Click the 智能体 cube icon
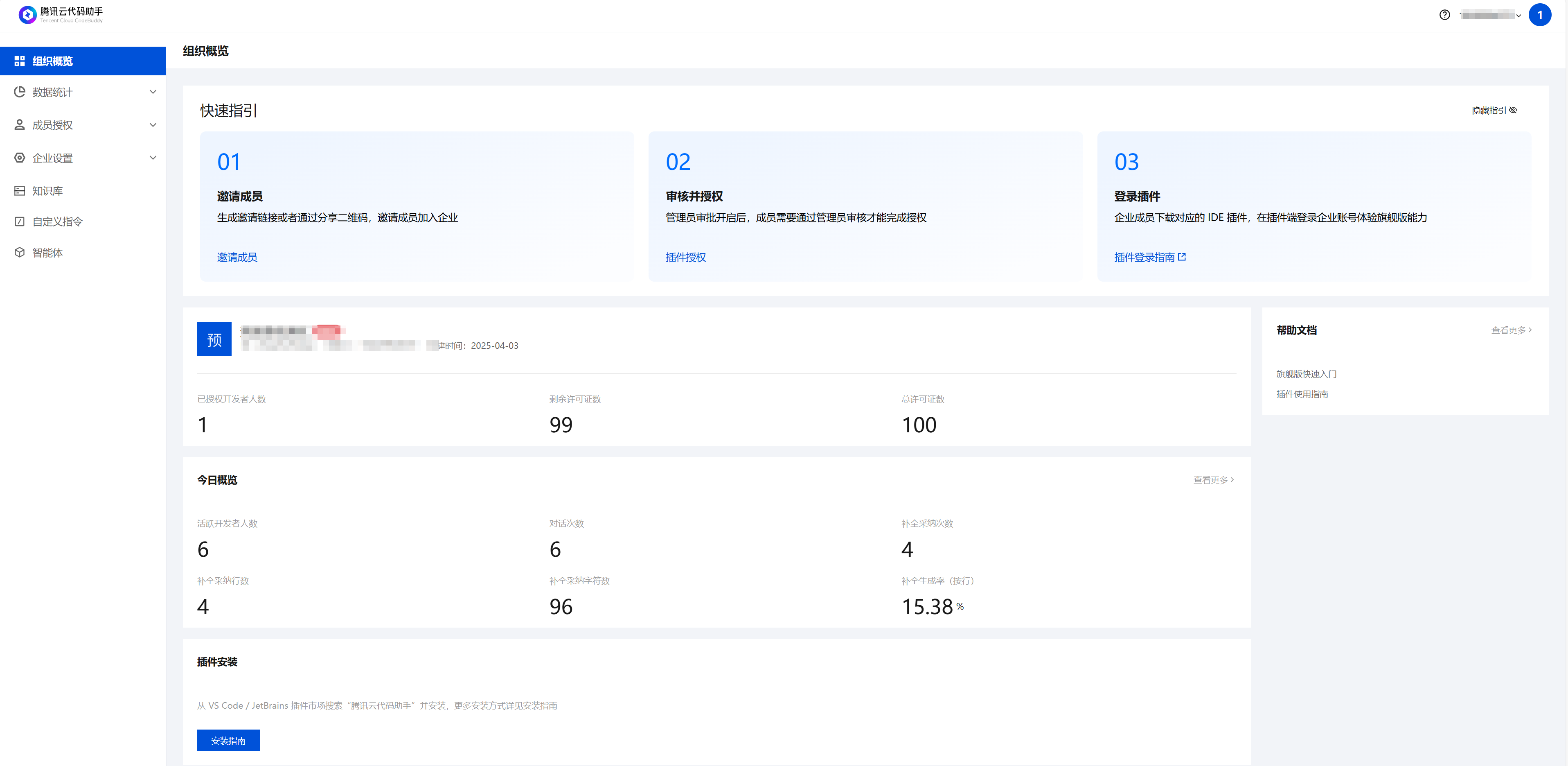This screenshot has height=766, width=1568. [x=20, y=252]
